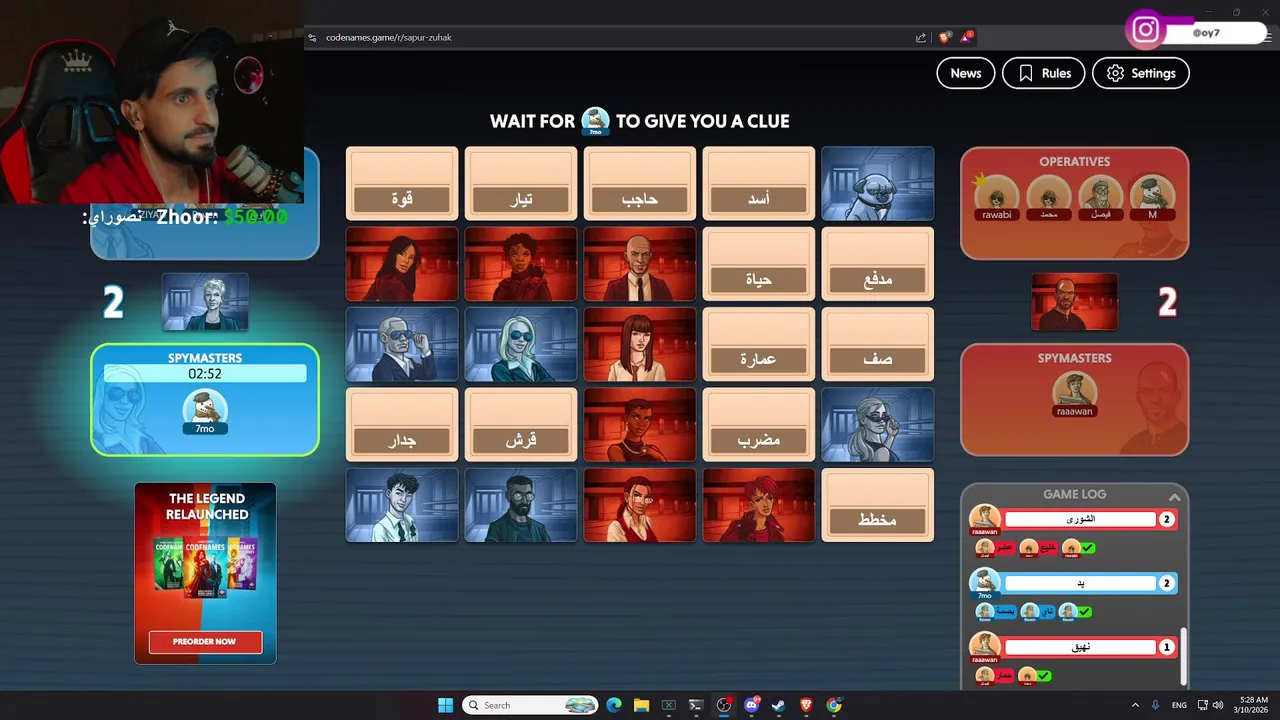Select the word card مدفع
The height and width of the screenshot is (720, 1280).
point(878,264)
